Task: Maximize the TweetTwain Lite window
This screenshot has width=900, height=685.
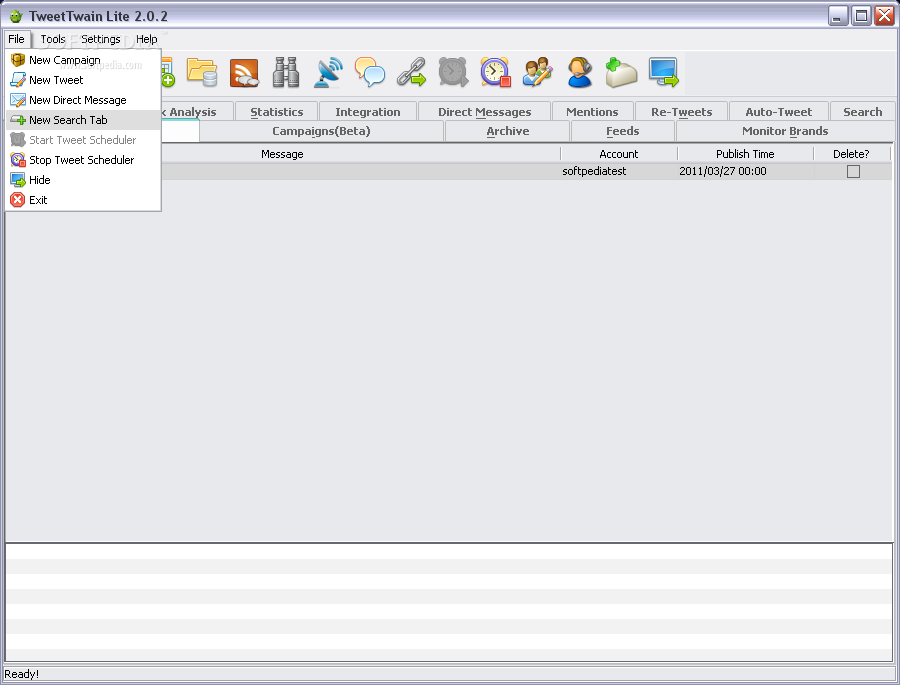Action: 861,16
